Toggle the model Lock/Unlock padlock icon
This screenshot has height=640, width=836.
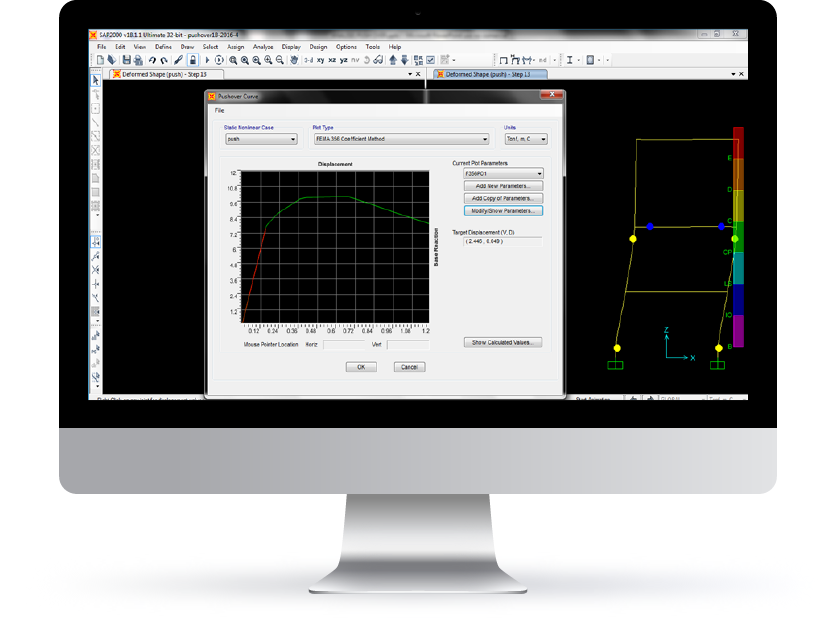193,60
